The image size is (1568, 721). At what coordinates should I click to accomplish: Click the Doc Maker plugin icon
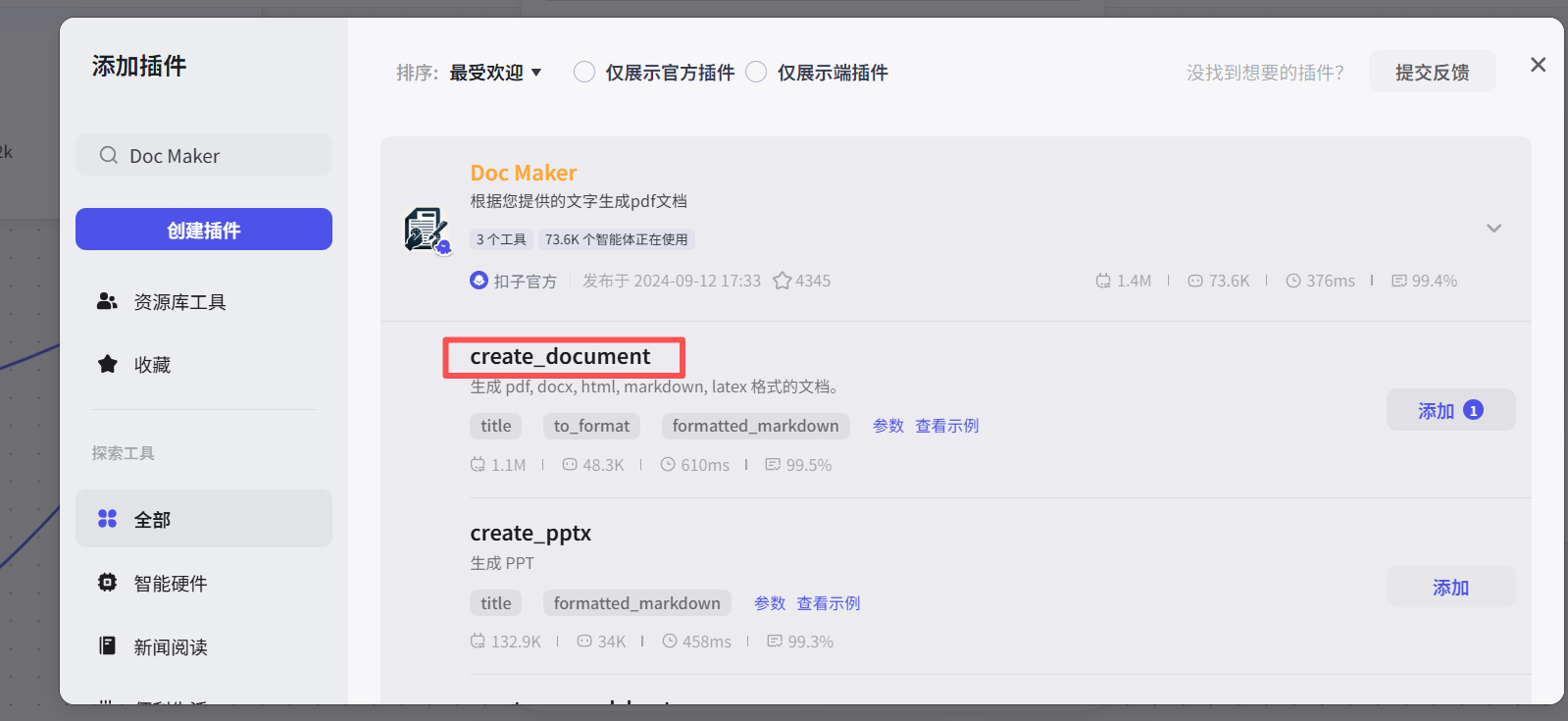pyautogui.click(x=427, y=231)
